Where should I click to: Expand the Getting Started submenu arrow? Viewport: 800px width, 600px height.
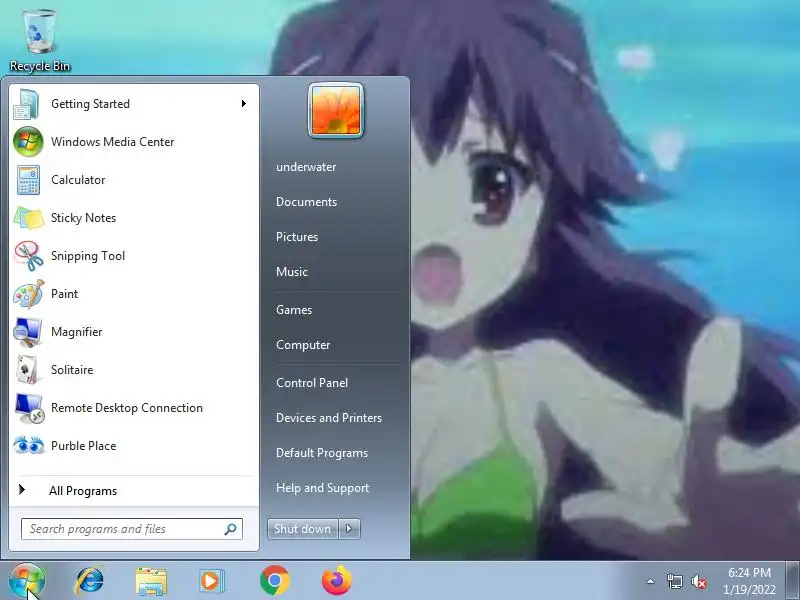[244, 104]
